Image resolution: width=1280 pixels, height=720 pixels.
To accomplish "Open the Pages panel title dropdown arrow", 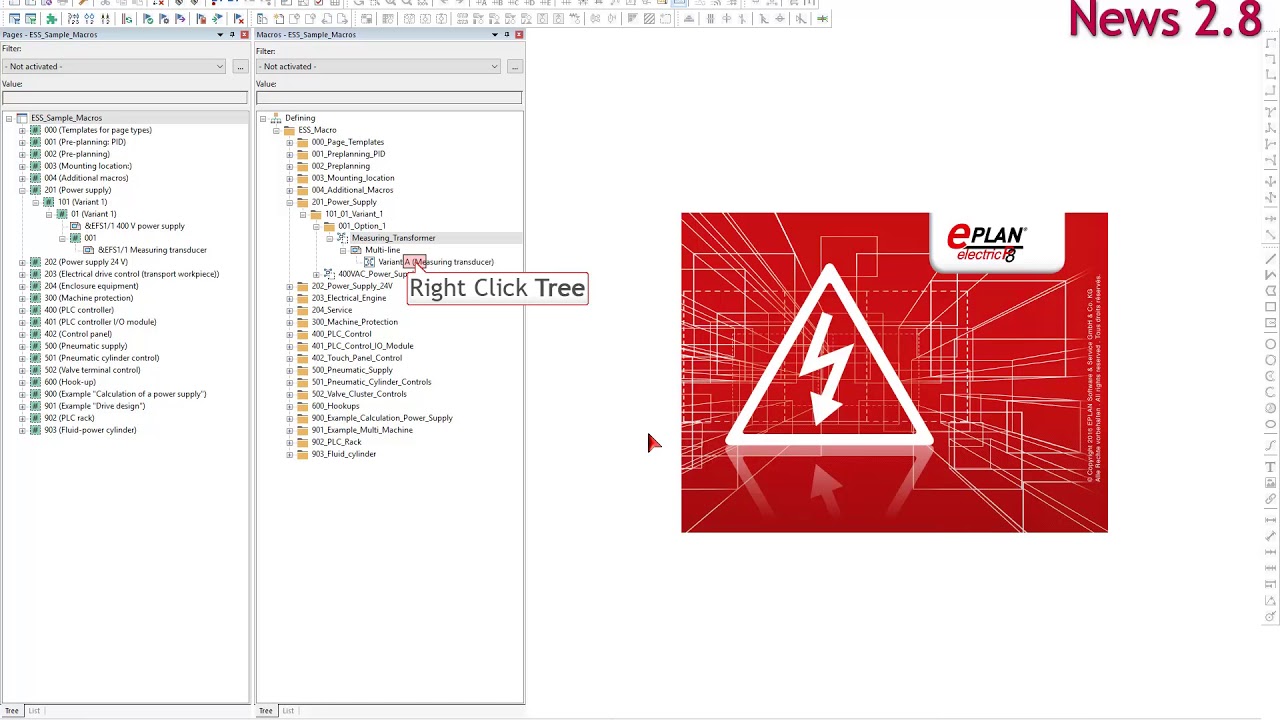I will click(220, 35).
